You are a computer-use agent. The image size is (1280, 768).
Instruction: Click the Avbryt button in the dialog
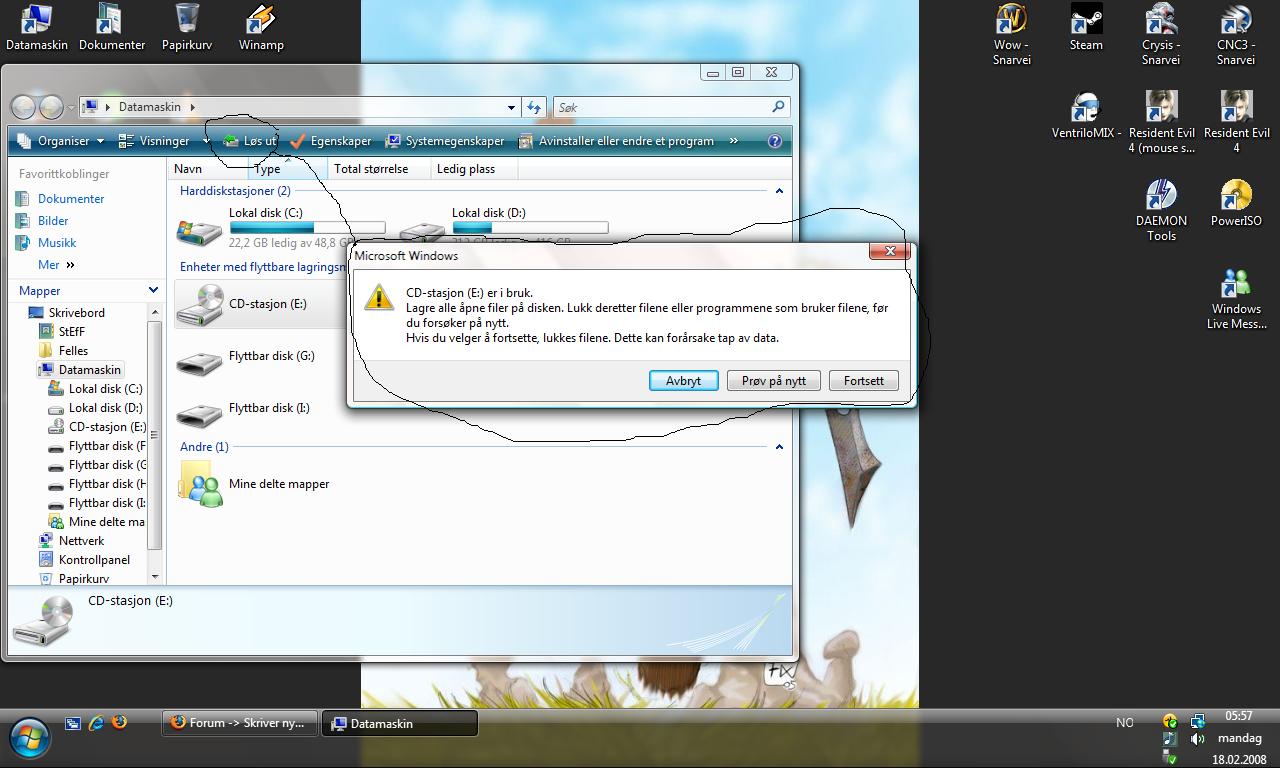click(x=683, y=381)
